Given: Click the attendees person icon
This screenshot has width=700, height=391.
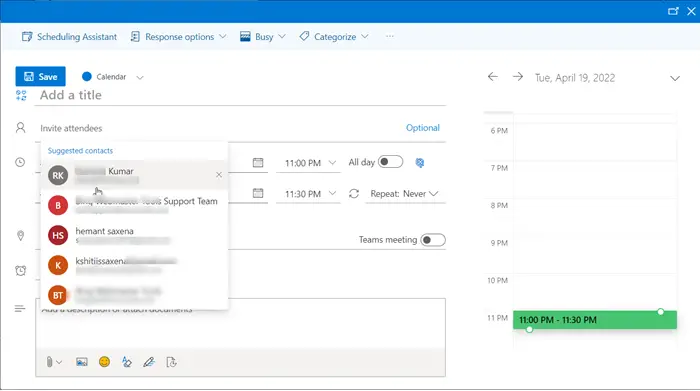Looking at the screenshot, I should [21, 128].
